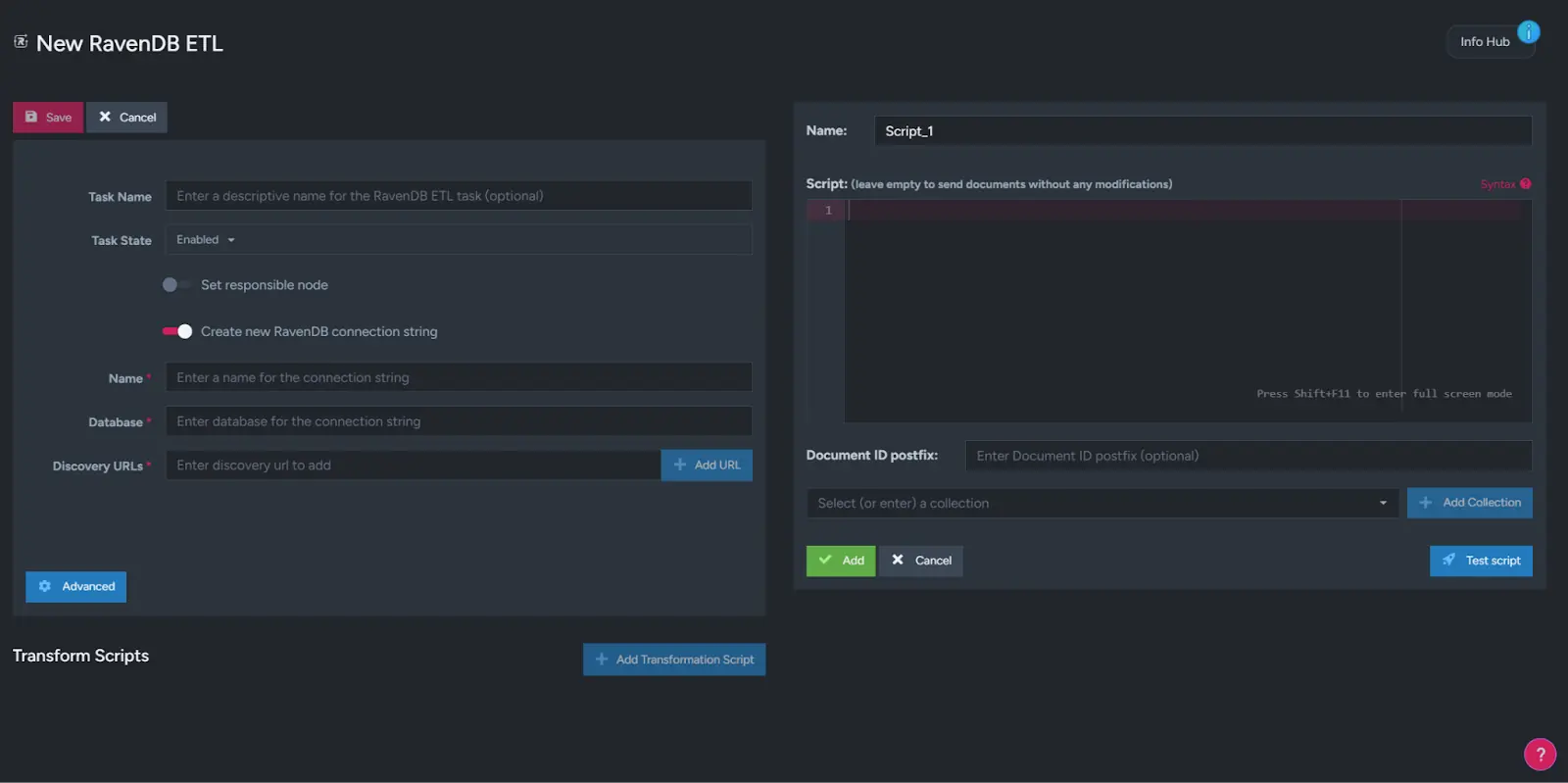Disable Create new RavenDB connection string toggle
1568x783 pixels.
[176, 331]
